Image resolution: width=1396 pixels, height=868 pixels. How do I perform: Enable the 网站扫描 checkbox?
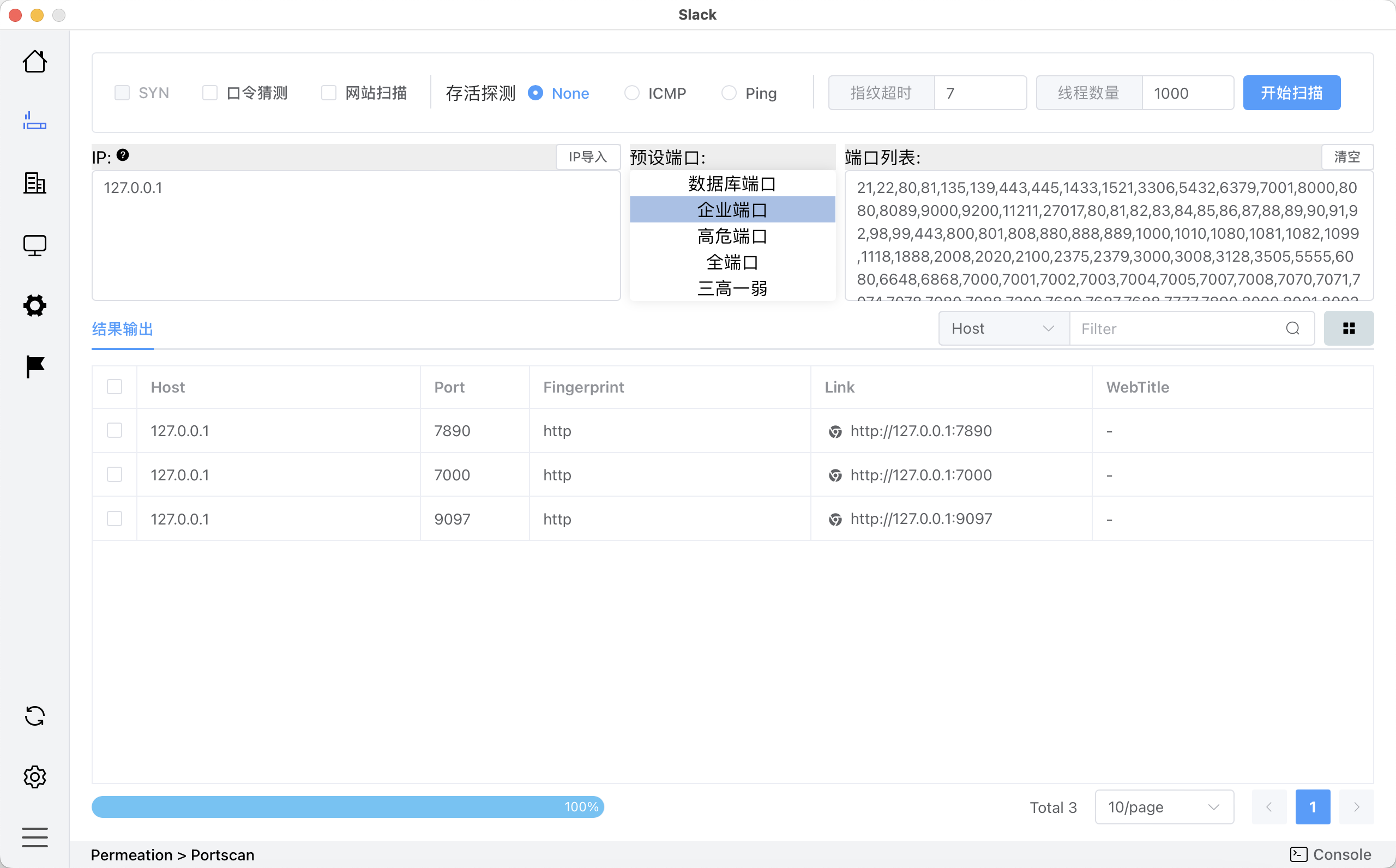coord(328,93)
